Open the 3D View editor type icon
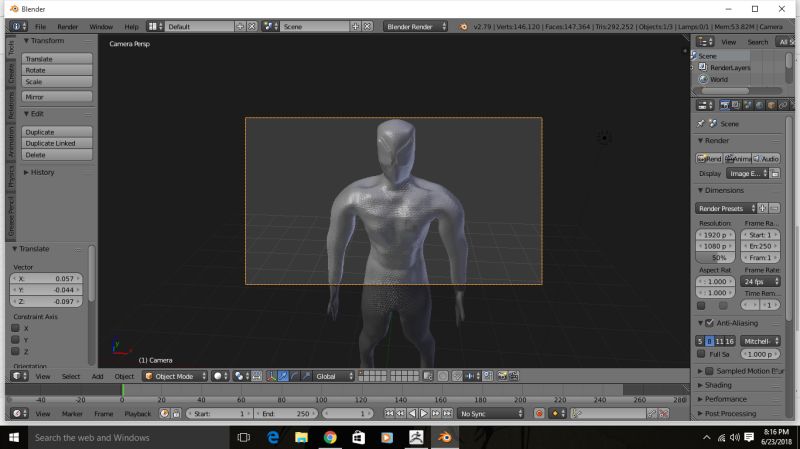 coord(19,376)
